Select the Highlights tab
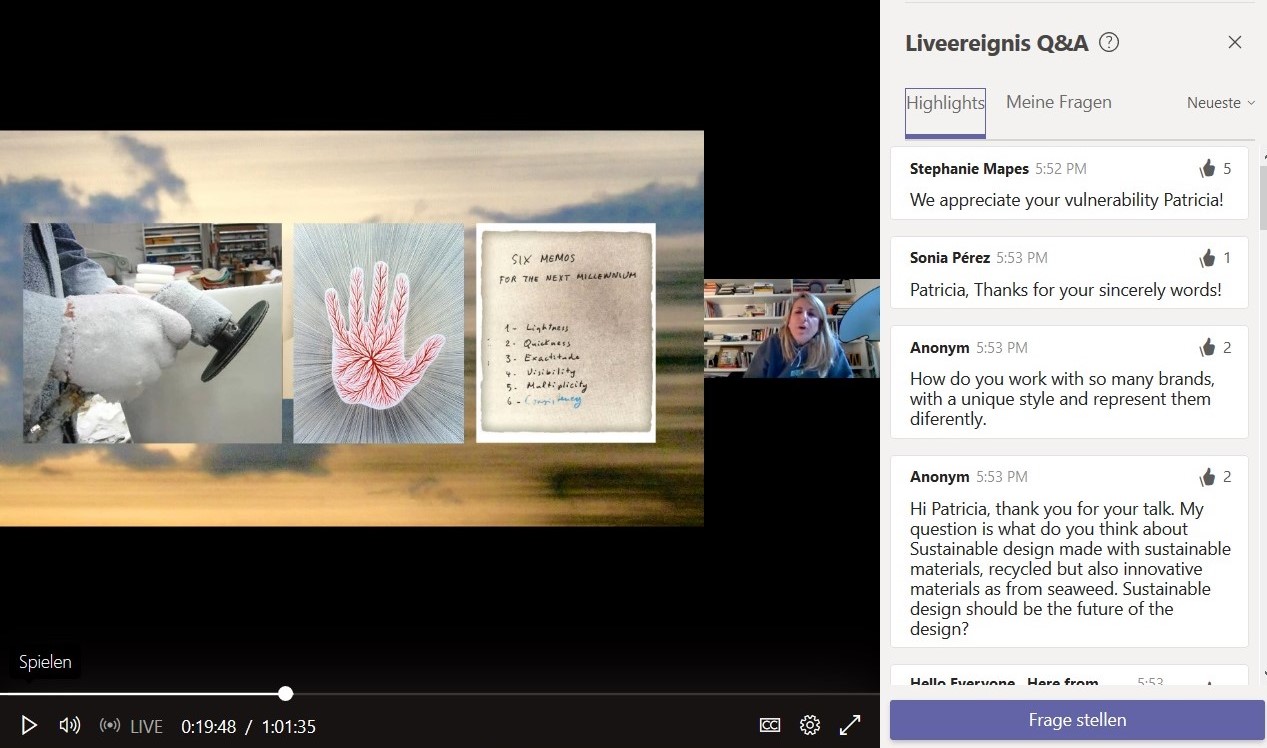 945,103
